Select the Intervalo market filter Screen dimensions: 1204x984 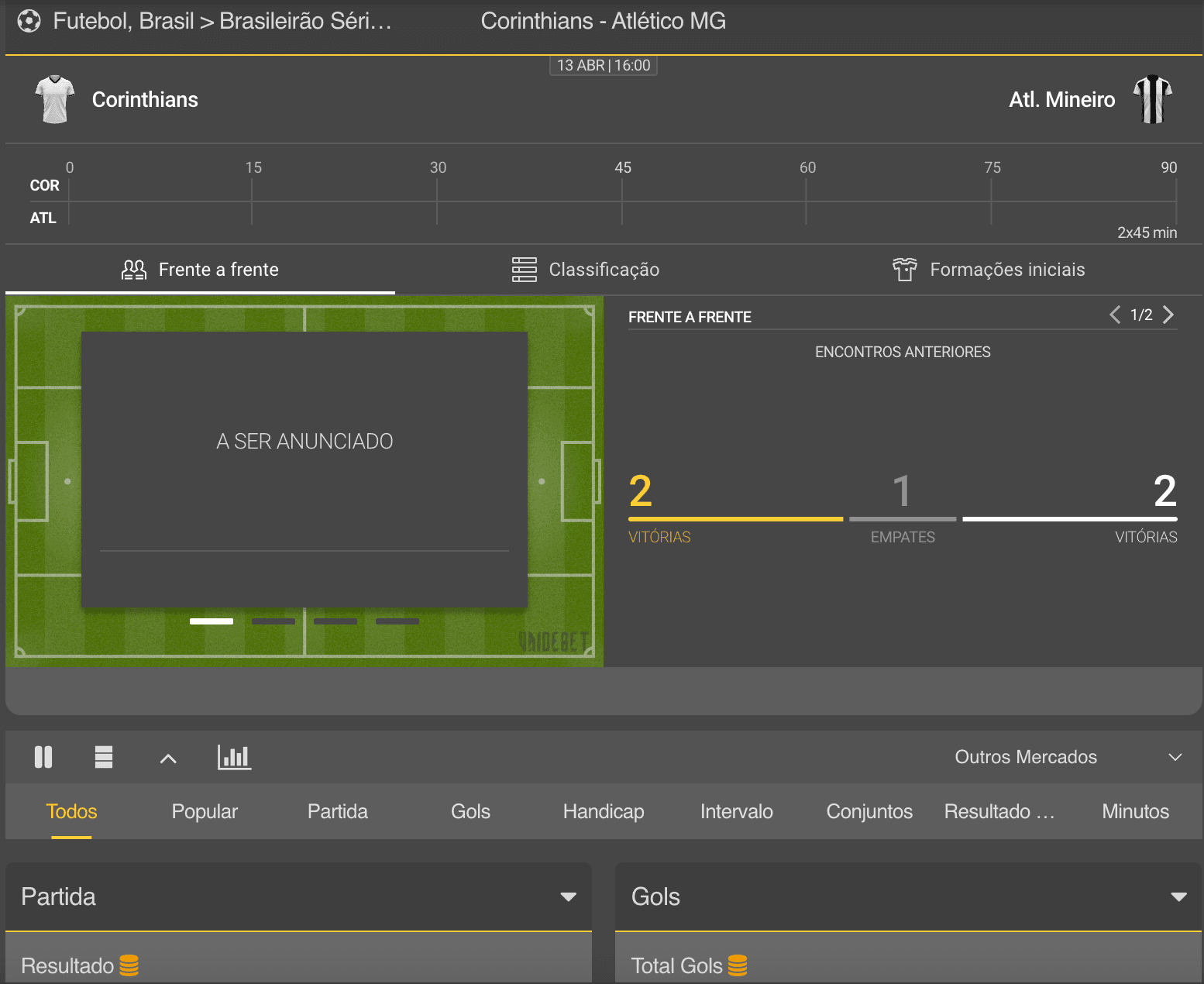tap(737, 811)
